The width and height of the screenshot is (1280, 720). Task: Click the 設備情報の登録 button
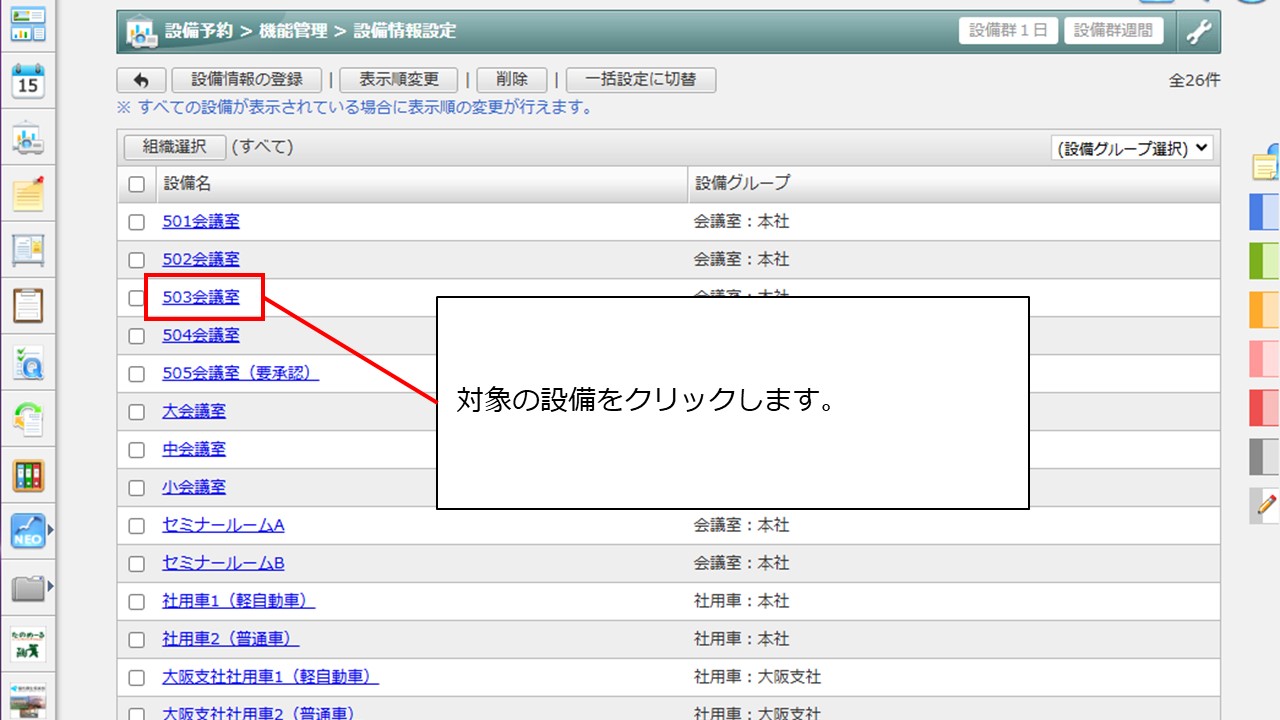pos(247,80)
